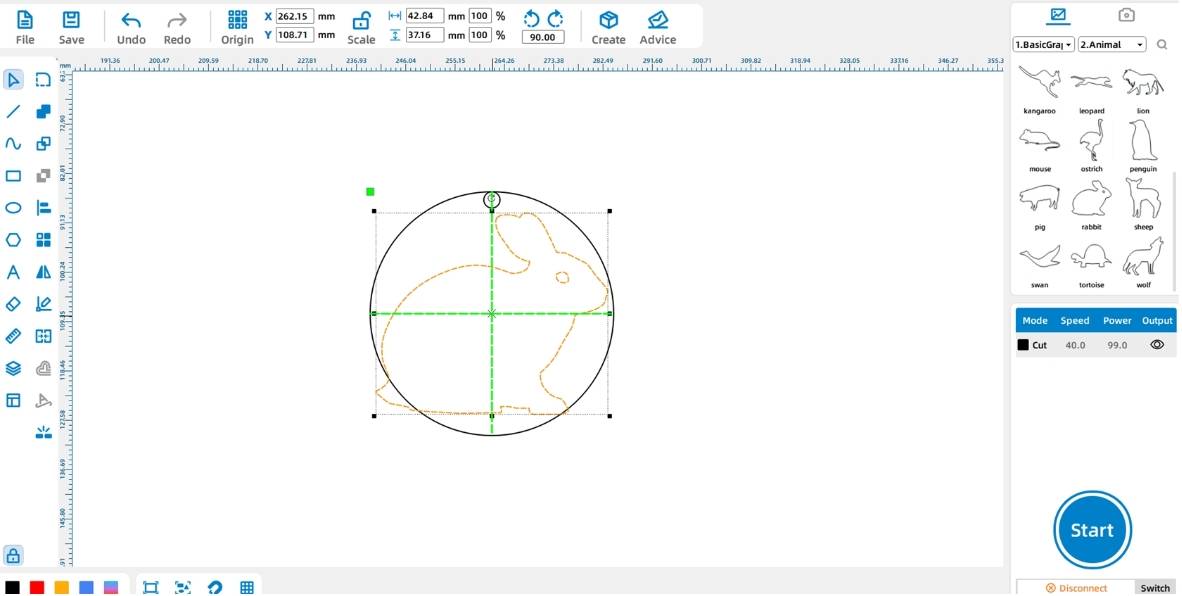Select the Ruler measure tool
The width and height of the screenshot is (1182, 596).
[14, 336]
